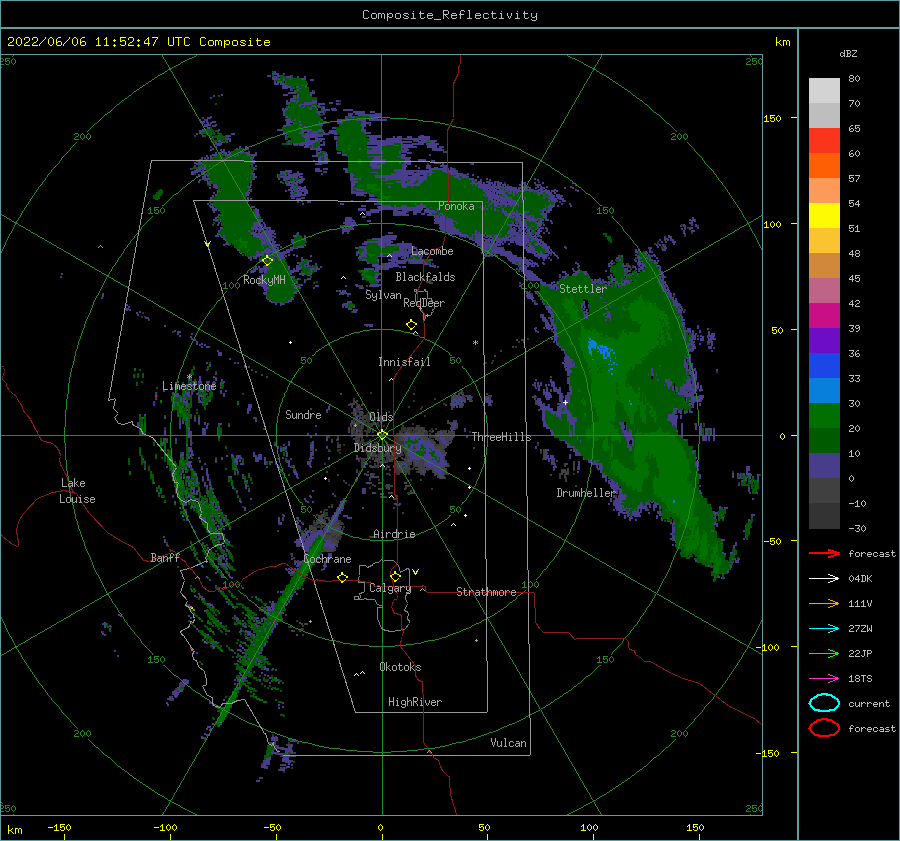The width and height of the screenshot is (900, 841).
Task: Click the white 04DK arrow legend icon
Action: pos(824,579)
